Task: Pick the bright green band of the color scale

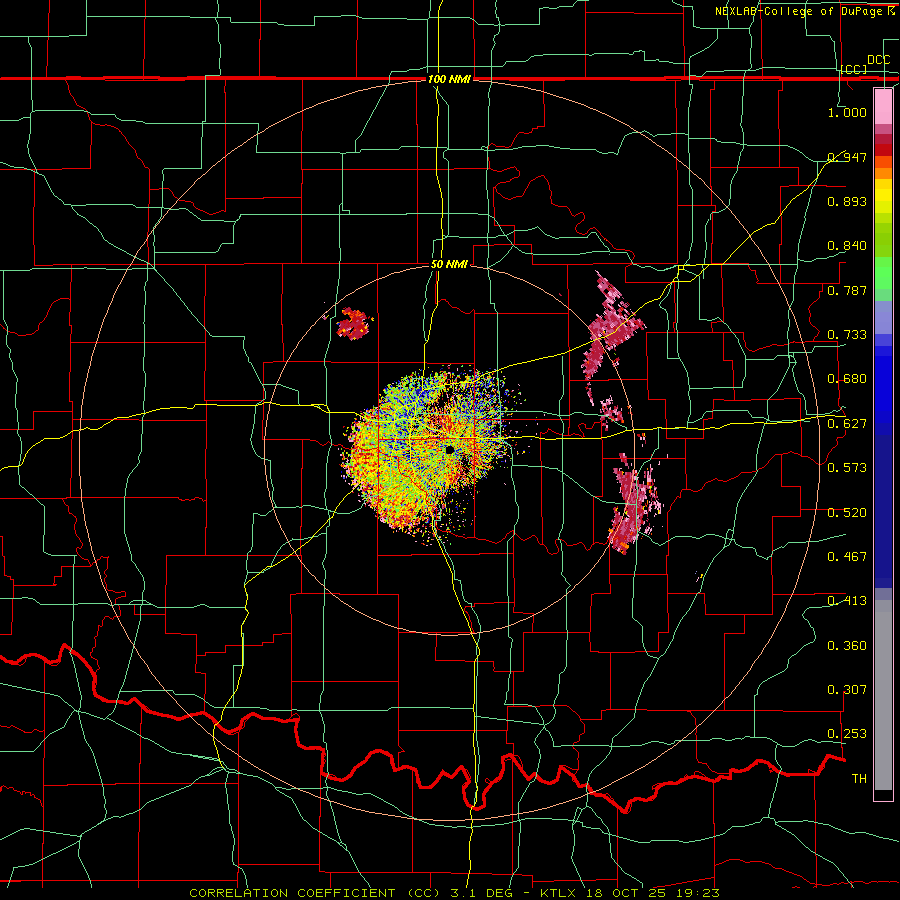Action: click(883, 273)
